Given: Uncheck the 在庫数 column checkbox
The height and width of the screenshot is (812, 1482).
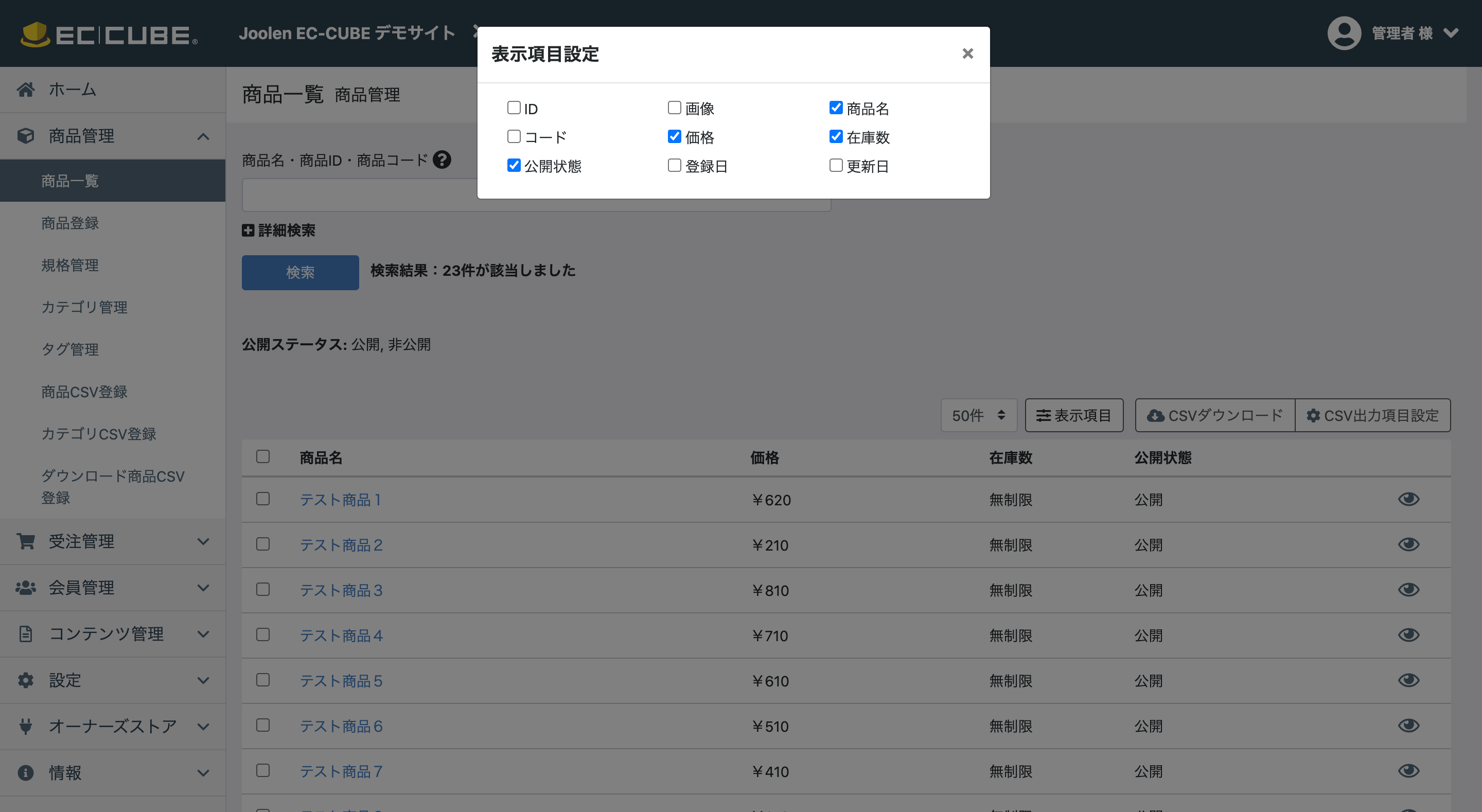Looking at the screenshot, I should tap(836, 136).
